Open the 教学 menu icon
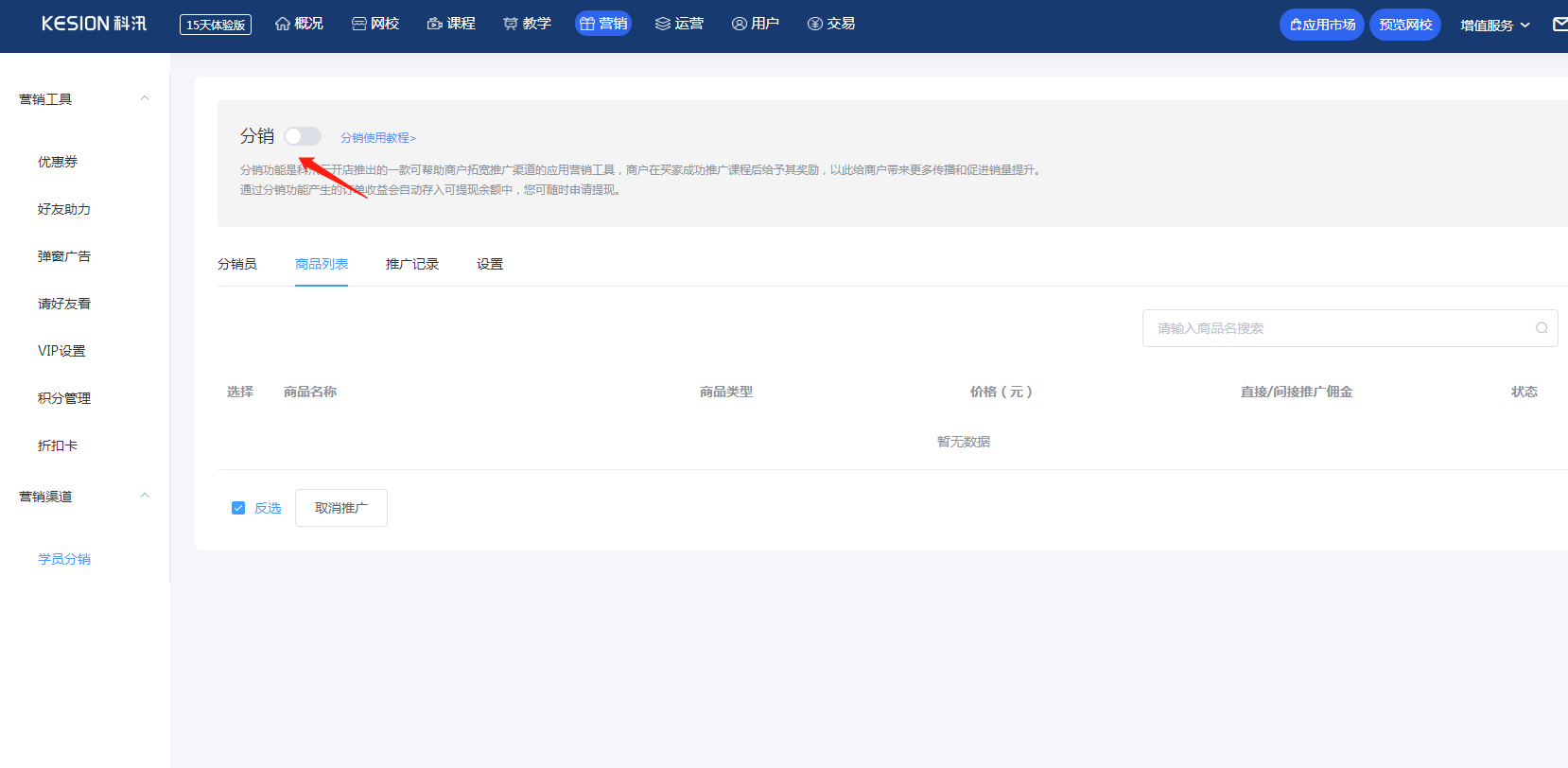This screenshot has height=768, width=1568. click(x=511, y=24)
